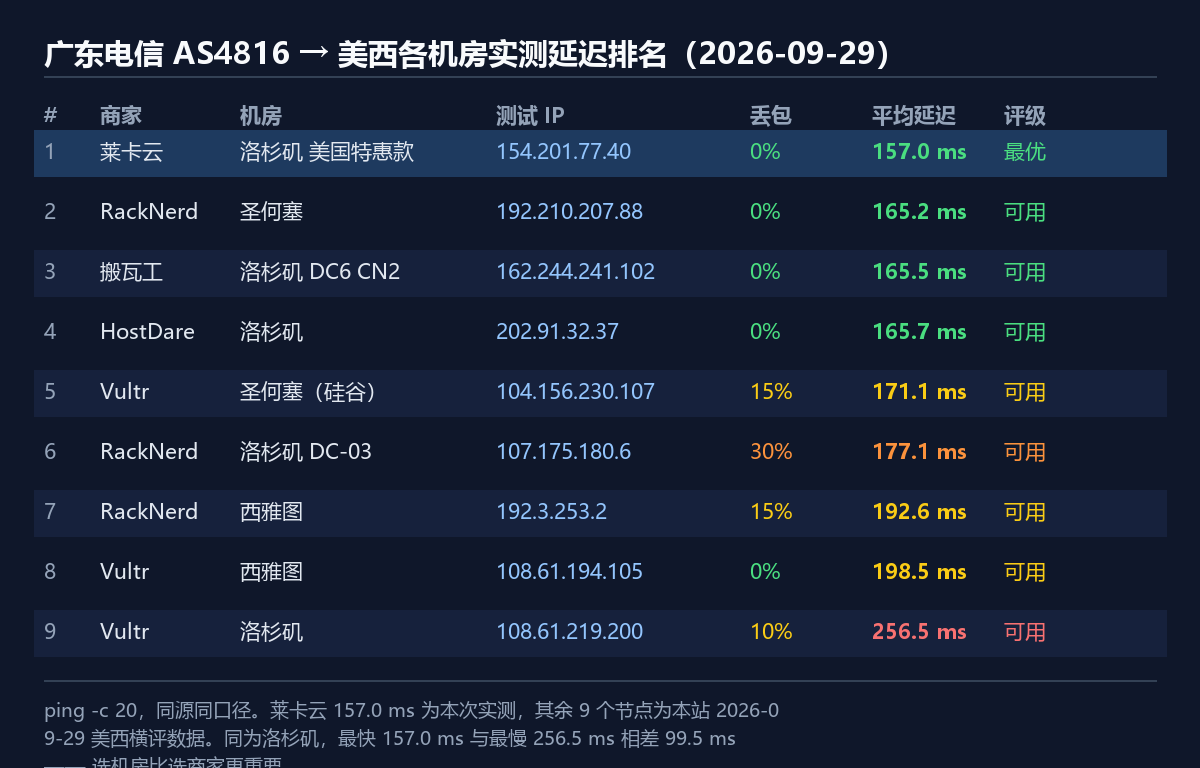Select RackNerd in the 192.3.253.2 row
Viewport: 1200px width, 768px height.
click(x=149, y=512)
